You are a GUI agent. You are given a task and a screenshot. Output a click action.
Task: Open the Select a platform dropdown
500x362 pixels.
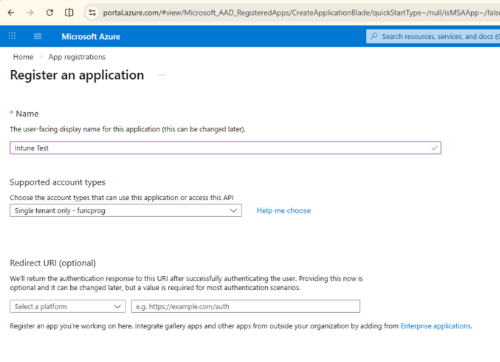[68, 306]
